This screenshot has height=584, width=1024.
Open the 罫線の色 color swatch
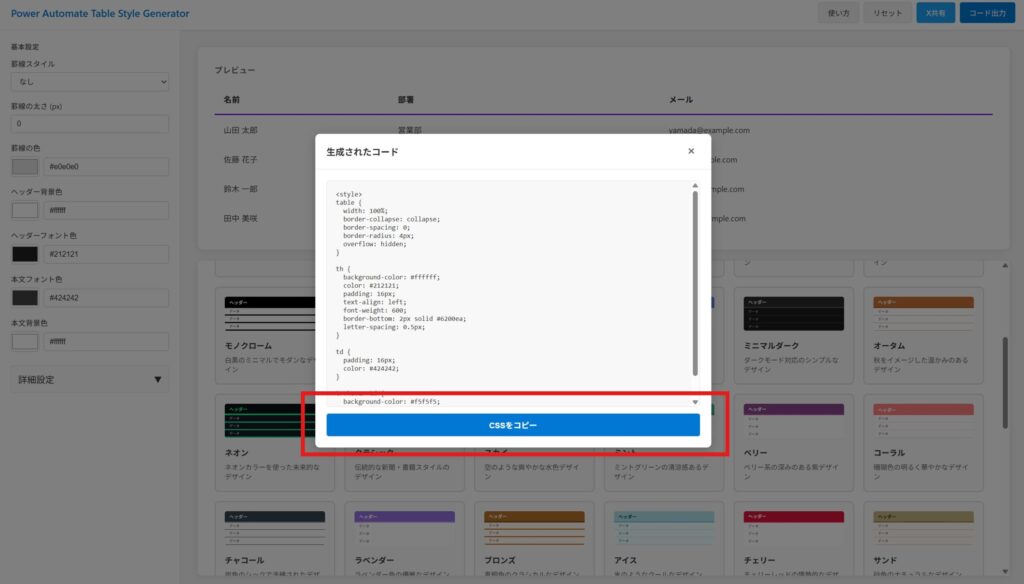25,167
